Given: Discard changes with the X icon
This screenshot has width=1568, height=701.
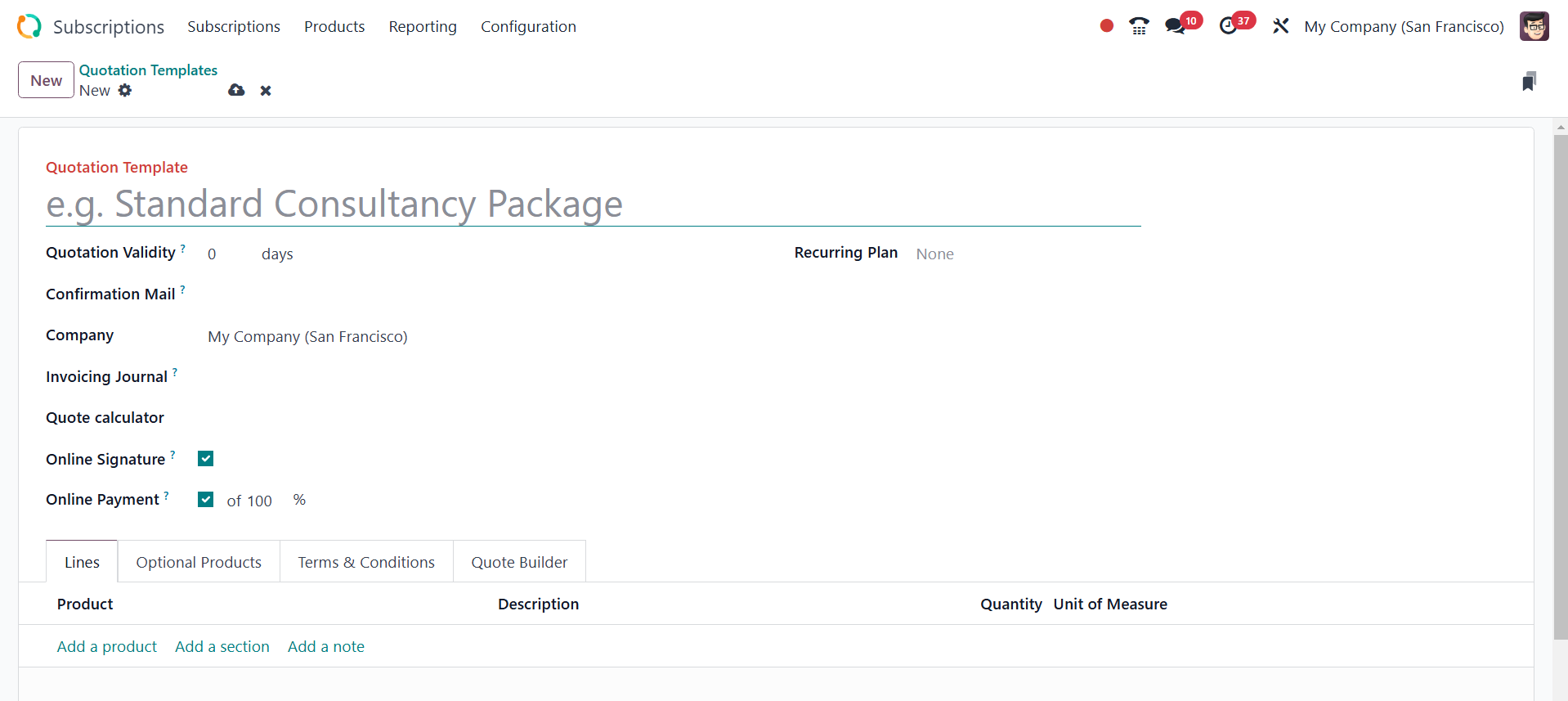Looking at the screenshot, I should tap(266, 90).
